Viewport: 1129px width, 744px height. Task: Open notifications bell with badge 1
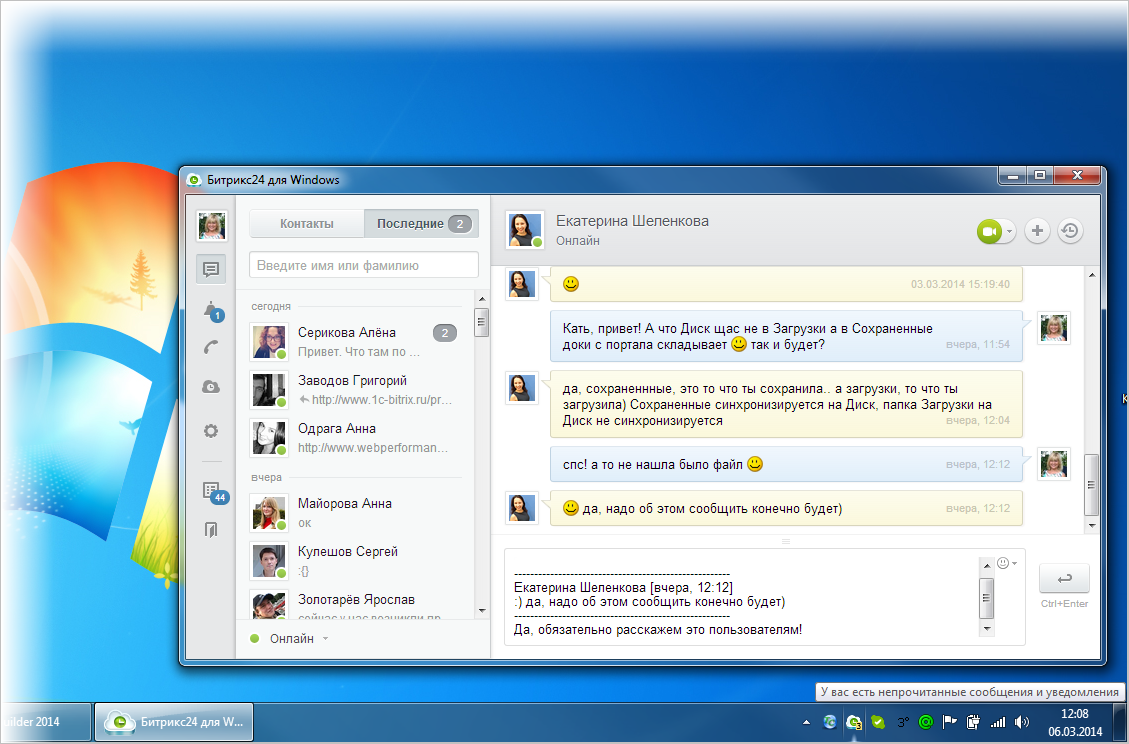212,311
